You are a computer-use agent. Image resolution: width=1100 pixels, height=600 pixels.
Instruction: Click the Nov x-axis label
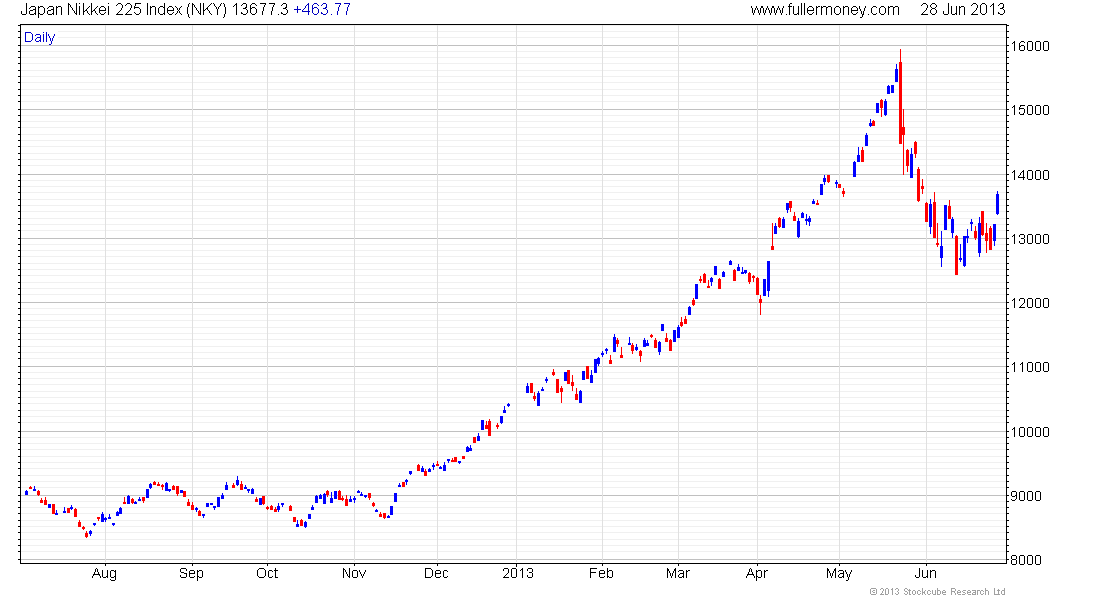354,573
